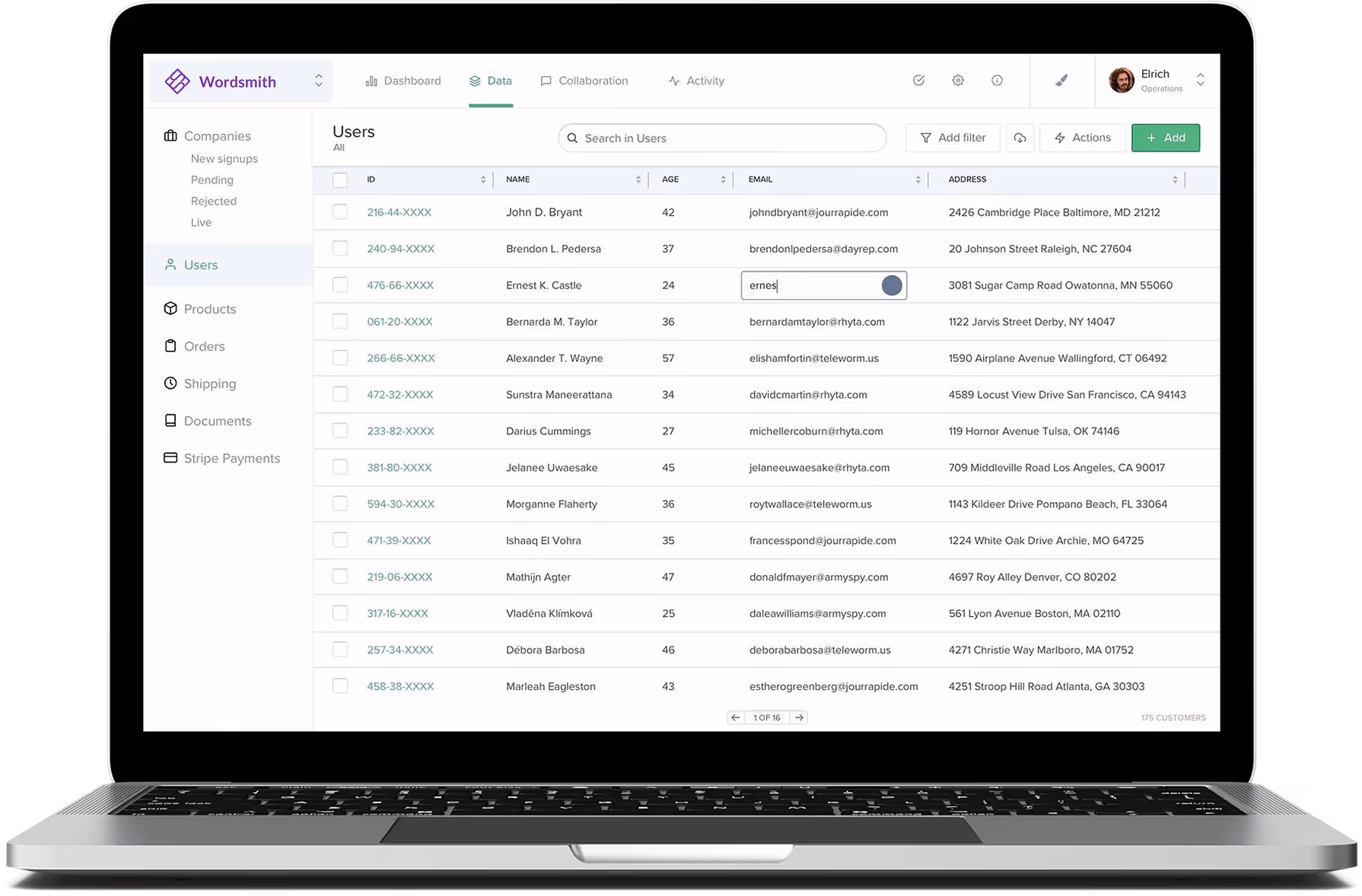1362x896 pixels.
Task: Check the Sunstra Maneerattana row checkbox
Action: [340, 394]
